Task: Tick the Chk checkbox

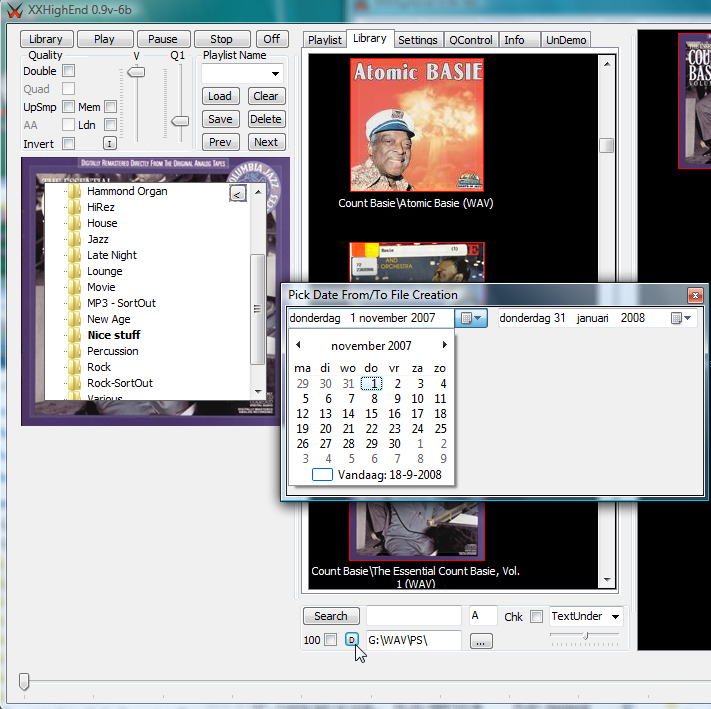Action: 536,617
